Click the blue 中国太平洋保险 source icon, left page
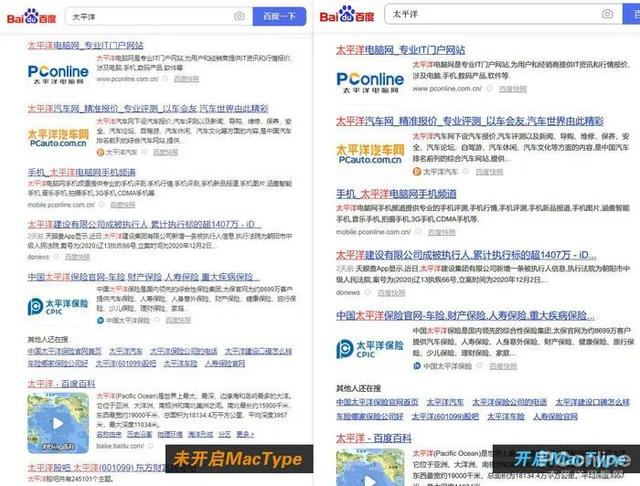Image resolution: width=640 pixels, height=486 pixels. coord(100,320)
